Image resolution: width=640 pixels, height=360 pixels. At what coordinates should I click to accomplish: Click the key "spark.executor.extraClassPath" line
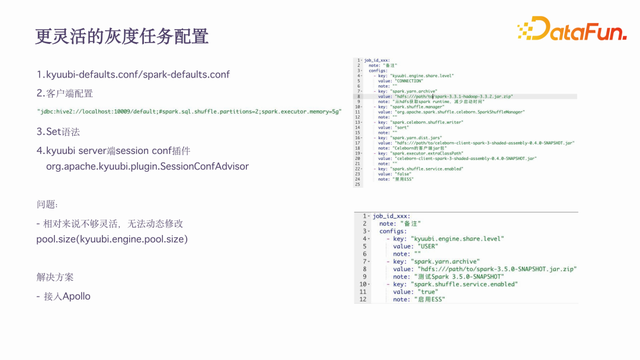point(418,153)
